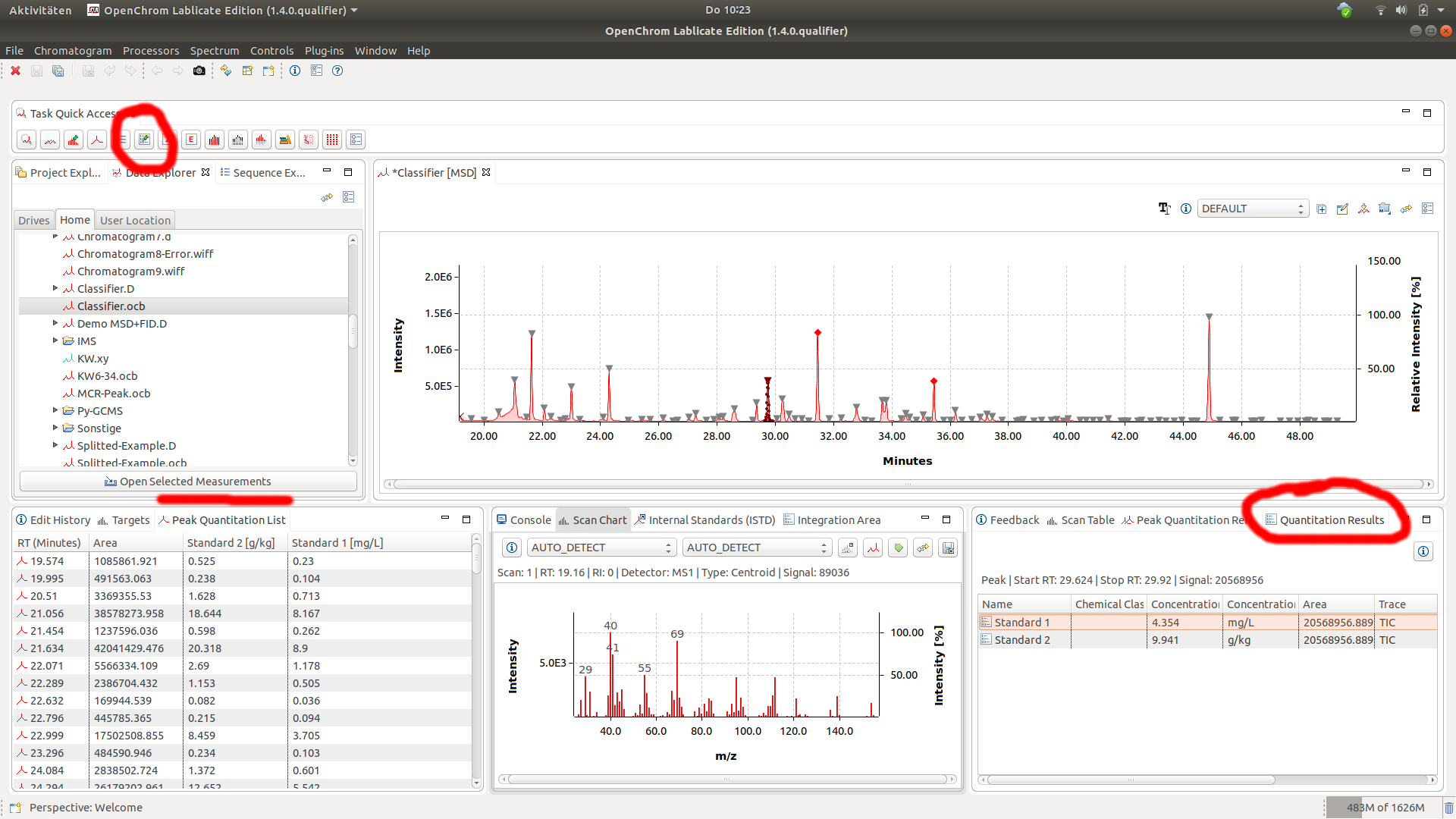This screenshot has height=819, width=1456.
Task: Select the Standard 2 row in quantitation results
Action: tap(1207, 640)
